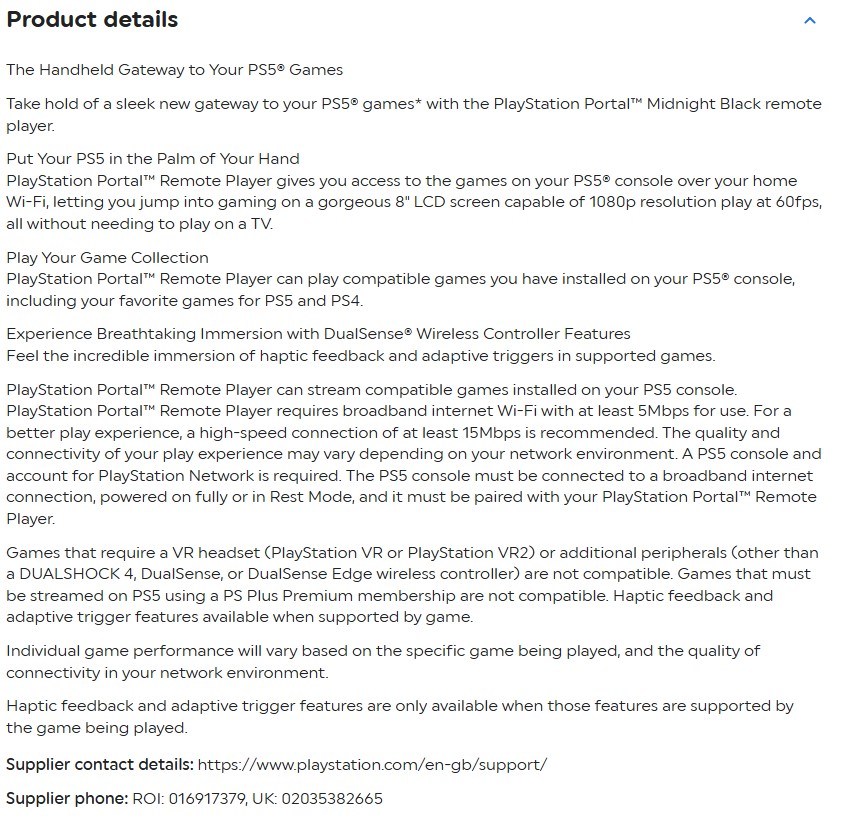
Task: Click the 'Experience Breathtaking Immersion' heading line
Action: pos(318,334)
